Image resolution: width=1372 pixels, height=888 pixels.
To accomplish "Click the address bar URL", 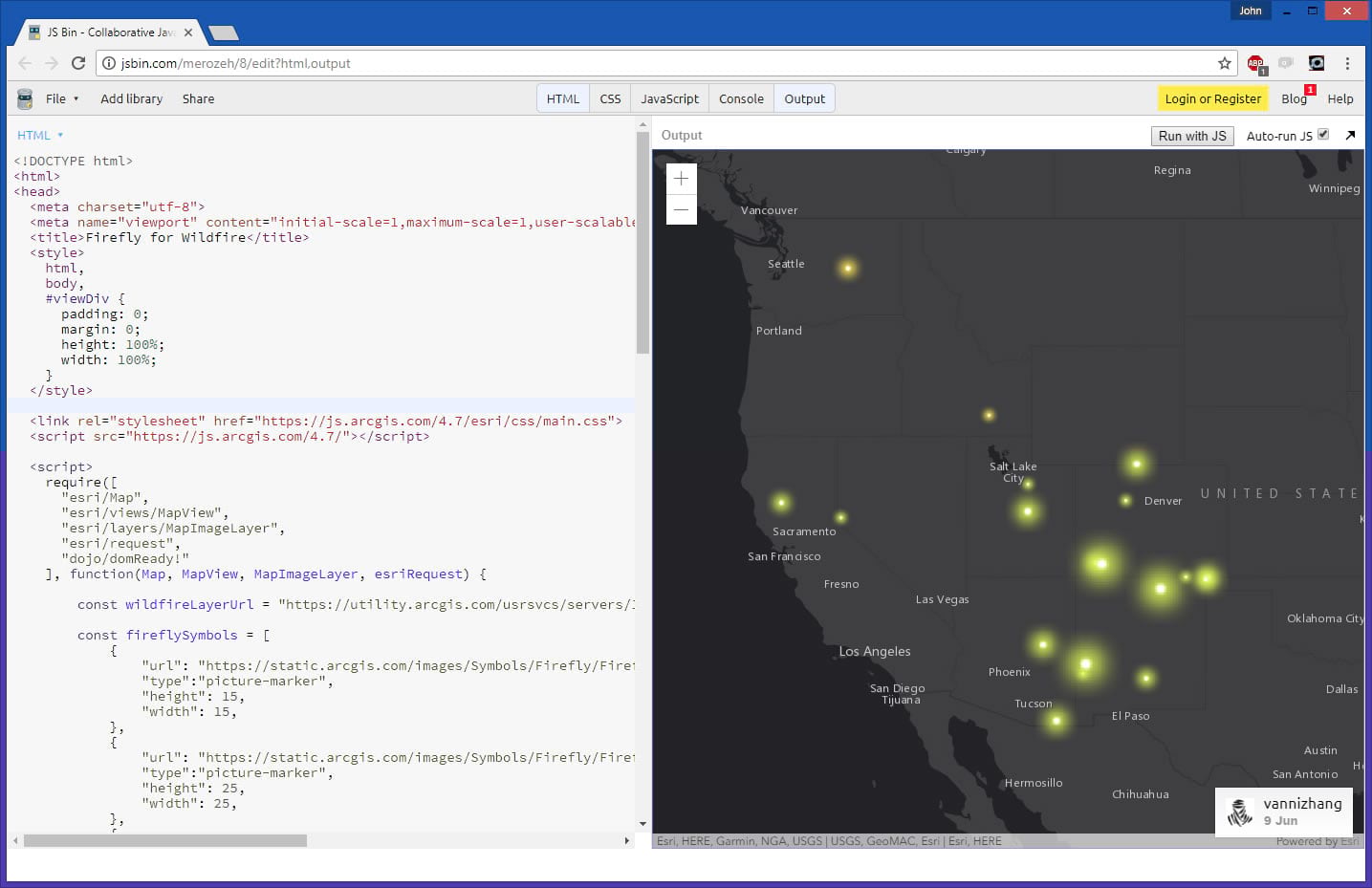I will (235, 63).
